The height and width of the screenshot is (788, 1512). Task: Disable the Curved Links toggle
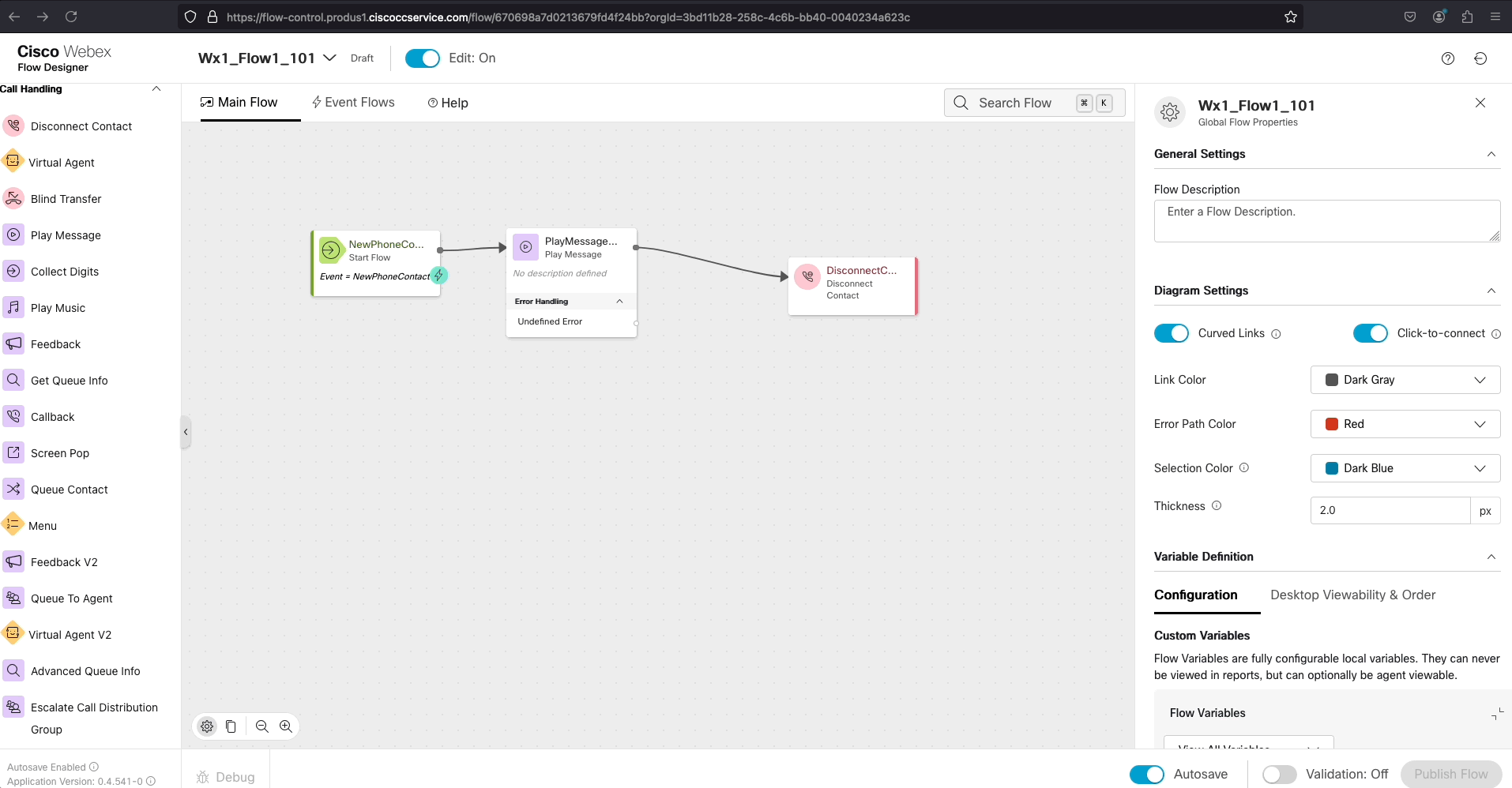click(1171, 333)
